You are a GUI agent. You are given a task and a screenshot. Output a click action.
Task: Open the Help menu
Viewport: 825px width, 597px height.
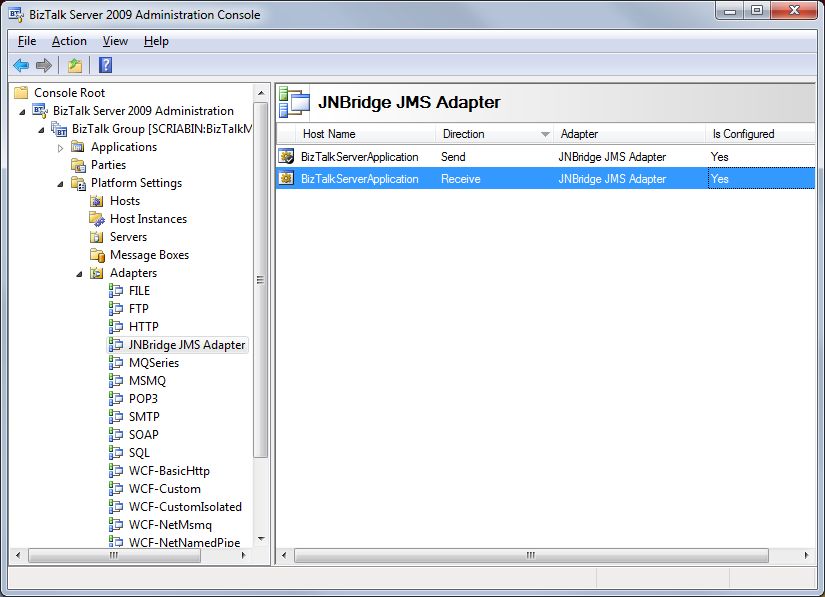[x=156, y=41]
